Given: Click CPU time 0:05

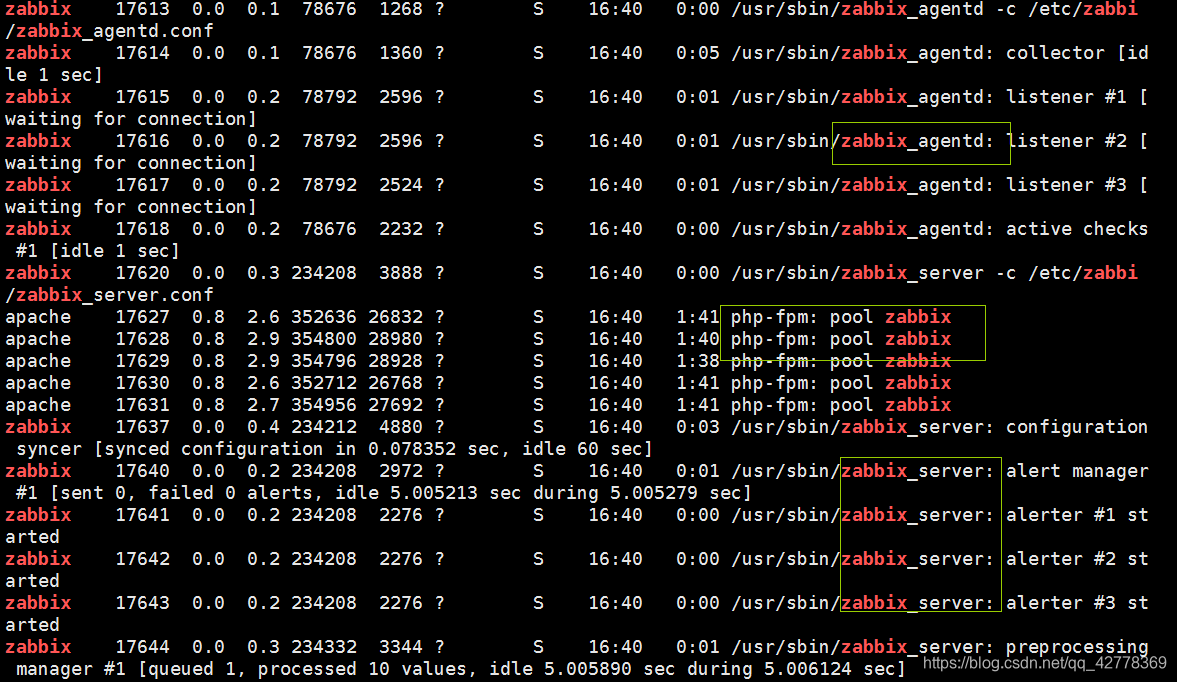Looking at the screenshot, I should [698, 53].
